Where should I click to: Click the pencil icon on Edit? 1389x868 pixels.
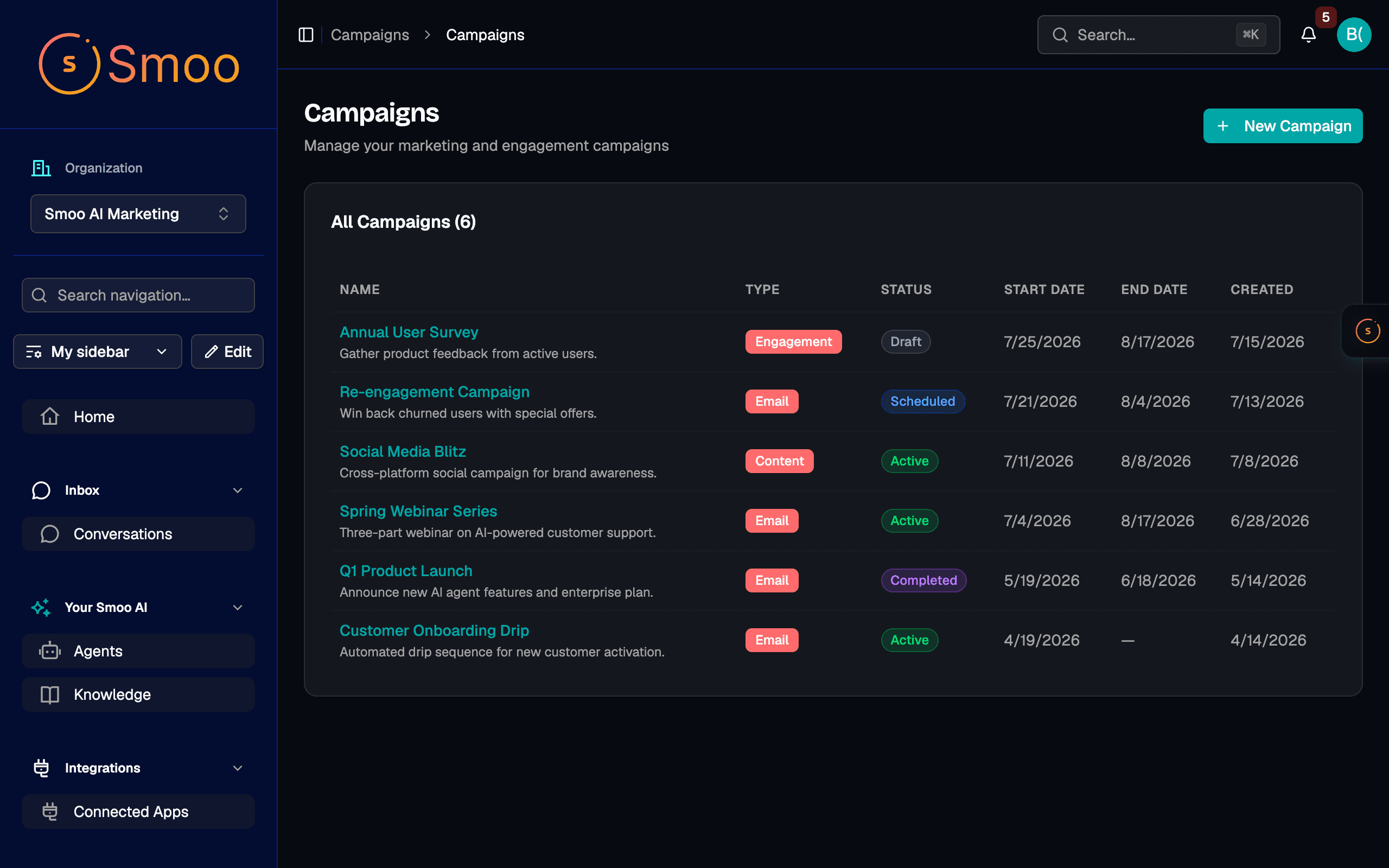(x=211, y=352)
